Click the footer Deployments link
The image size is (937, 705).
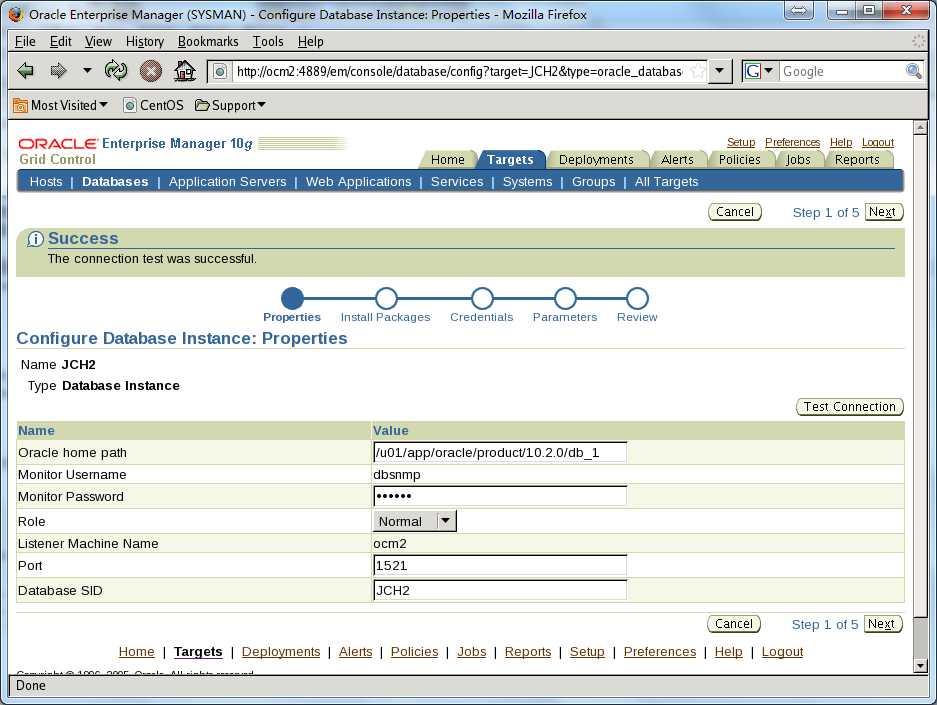pyautogui.click(x=281, y=652)
